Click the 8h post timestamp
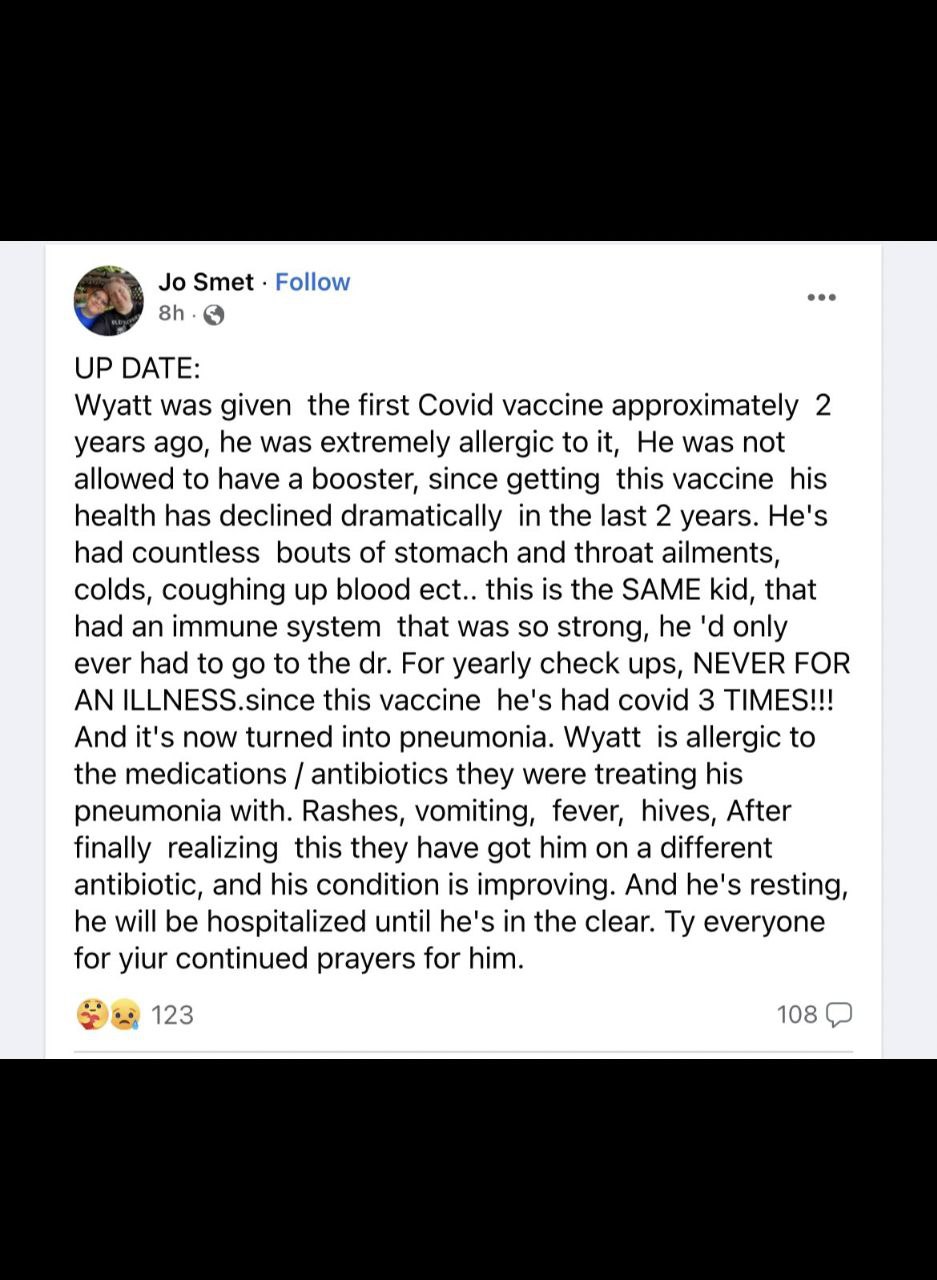 (x=171, y=314)
